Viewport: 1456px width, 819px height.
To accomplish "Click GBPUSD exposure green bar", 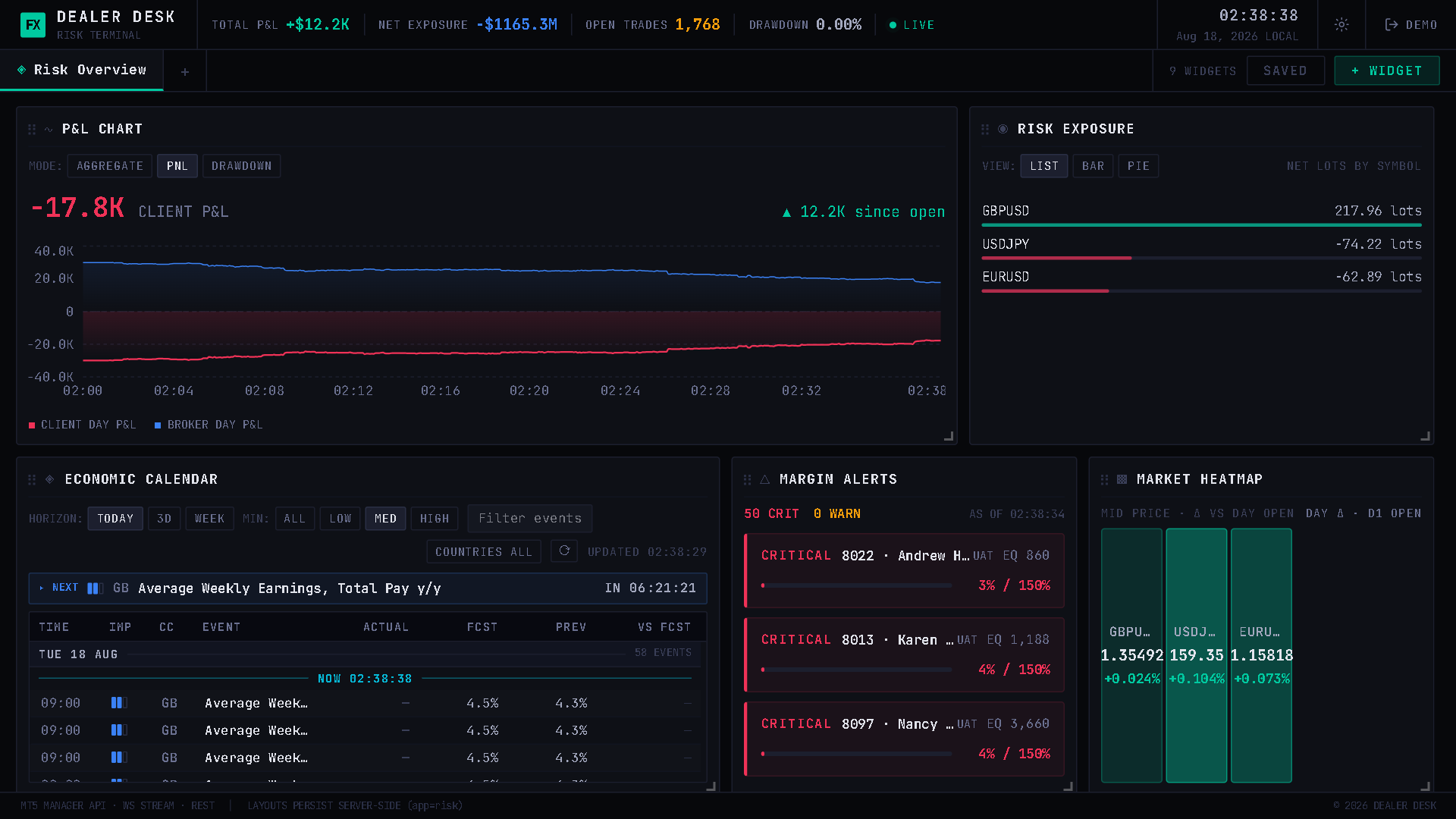I will point(1202,225).
